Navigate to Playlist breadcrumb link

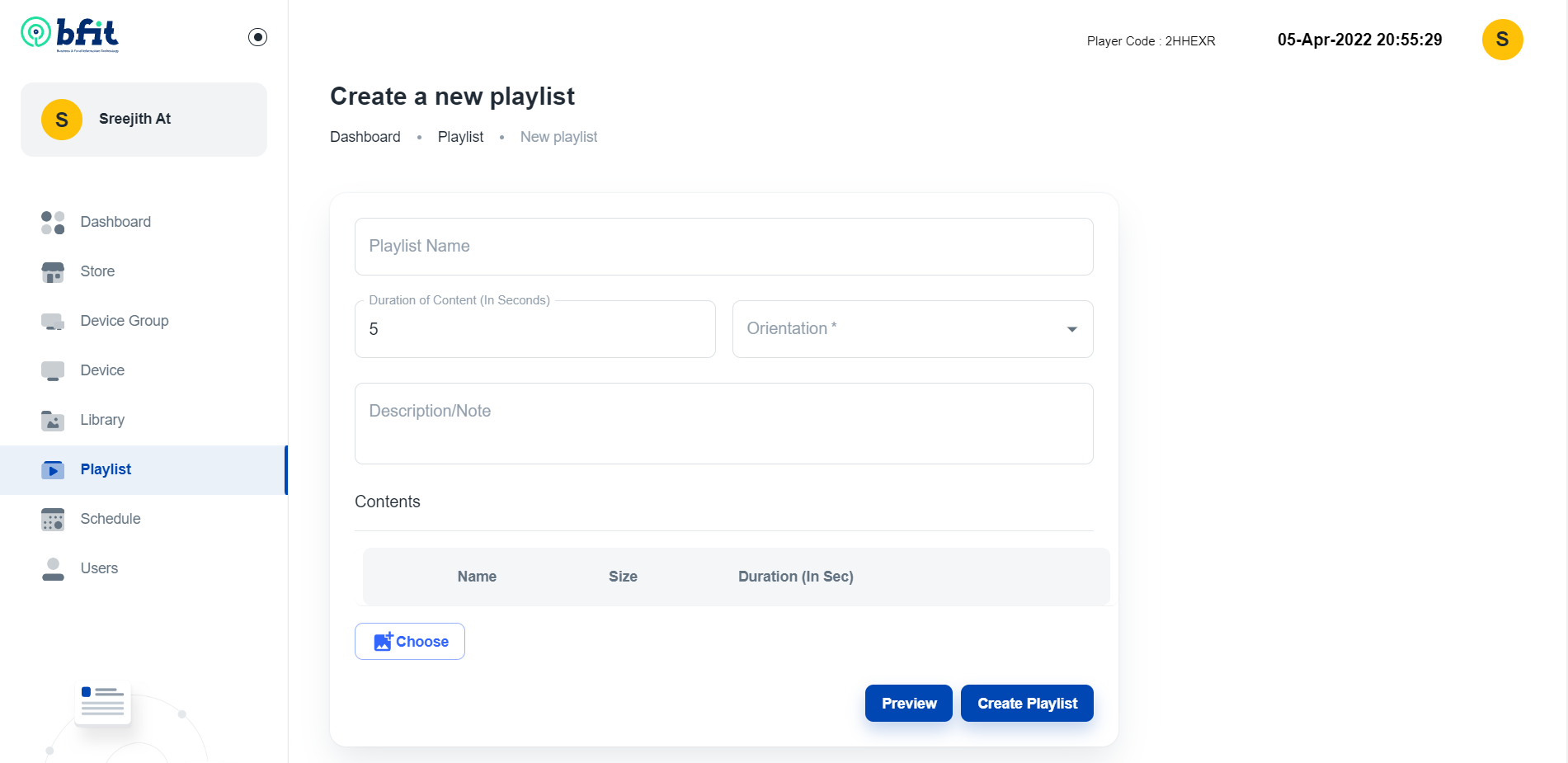pyautogui.click(x=460, y=137)
